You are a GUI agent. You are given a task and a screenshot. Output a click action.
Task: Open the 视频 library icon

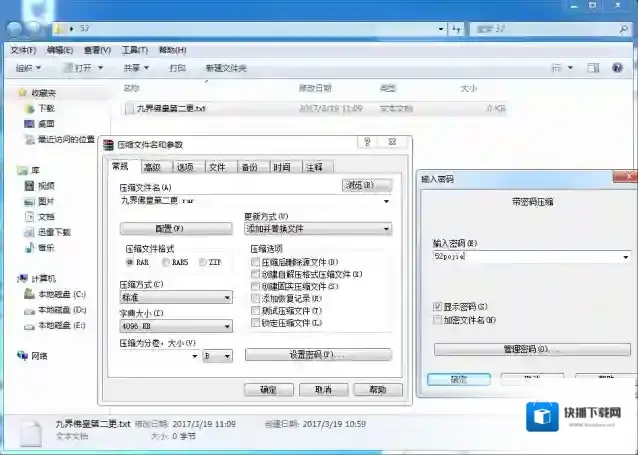[31, 185]
